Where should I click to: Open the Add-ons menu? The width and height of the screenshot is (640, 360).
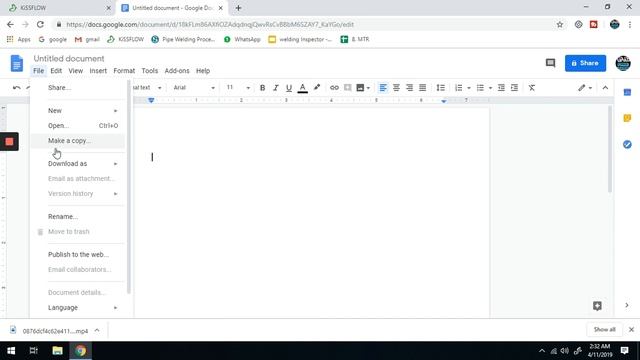[x=177, y=71]
